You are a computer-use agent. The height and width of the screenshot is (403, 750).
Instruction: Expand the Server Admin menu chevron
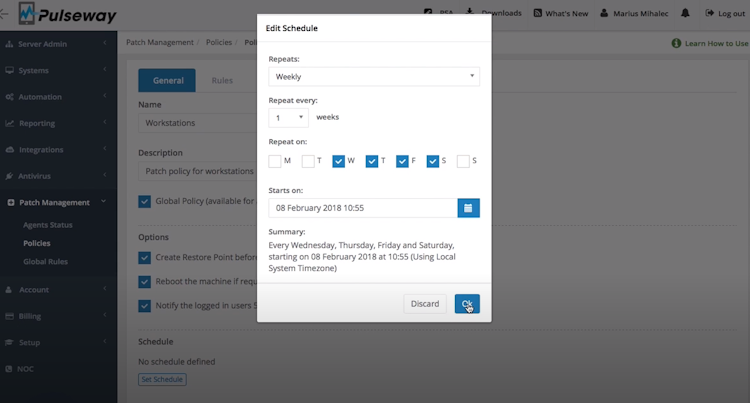point(105,44)
